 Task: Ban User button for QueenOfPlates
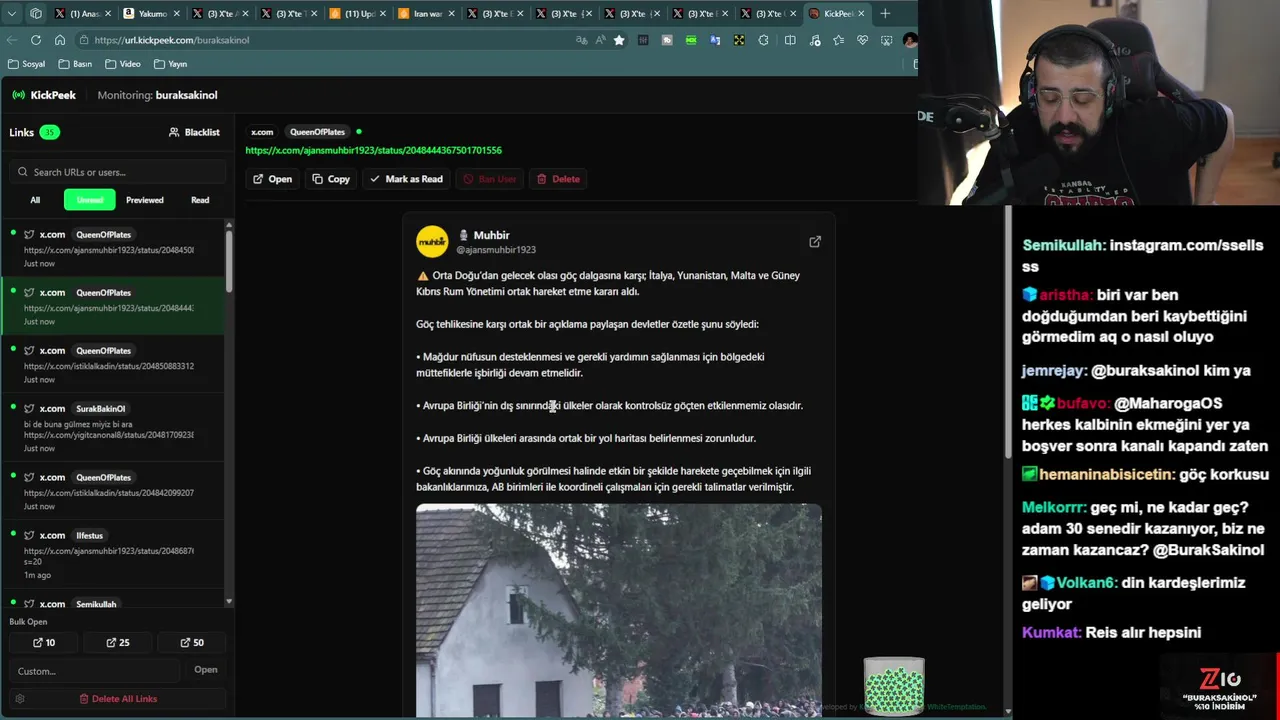(489, 179)
